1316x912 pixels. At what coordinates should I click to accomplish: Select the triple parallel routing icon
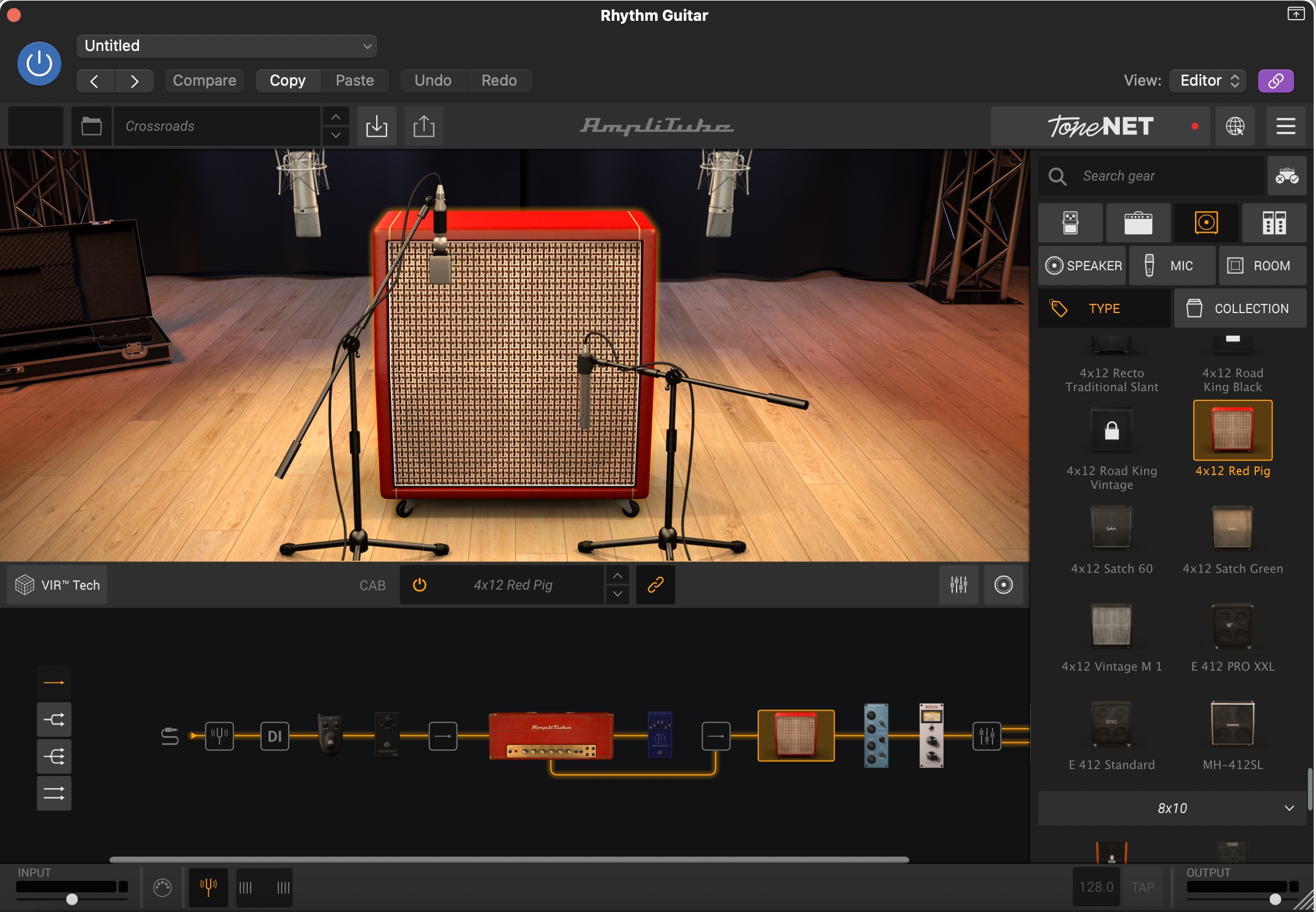(x=54, y=793)
